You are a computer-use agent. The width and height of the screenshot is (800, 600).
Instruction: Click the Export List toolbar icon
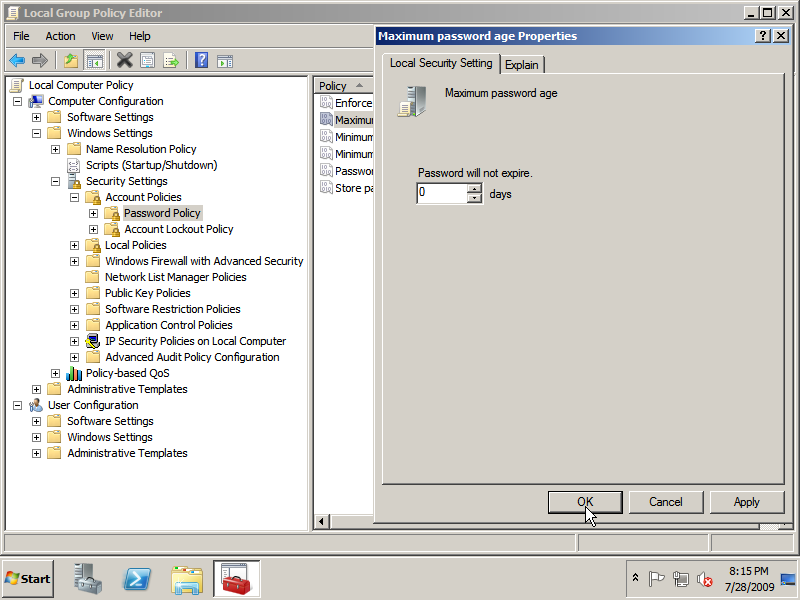[171, 61]
